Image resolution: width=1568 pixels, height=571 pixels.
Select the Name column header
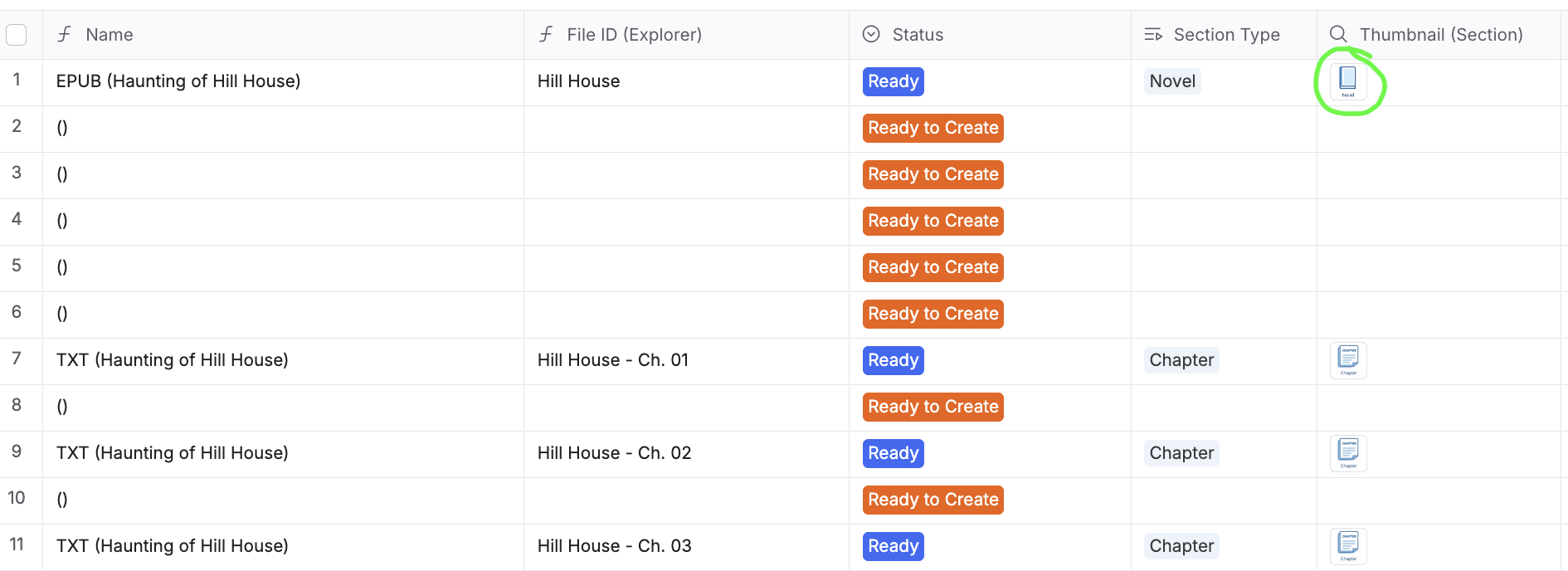point(110,35)
